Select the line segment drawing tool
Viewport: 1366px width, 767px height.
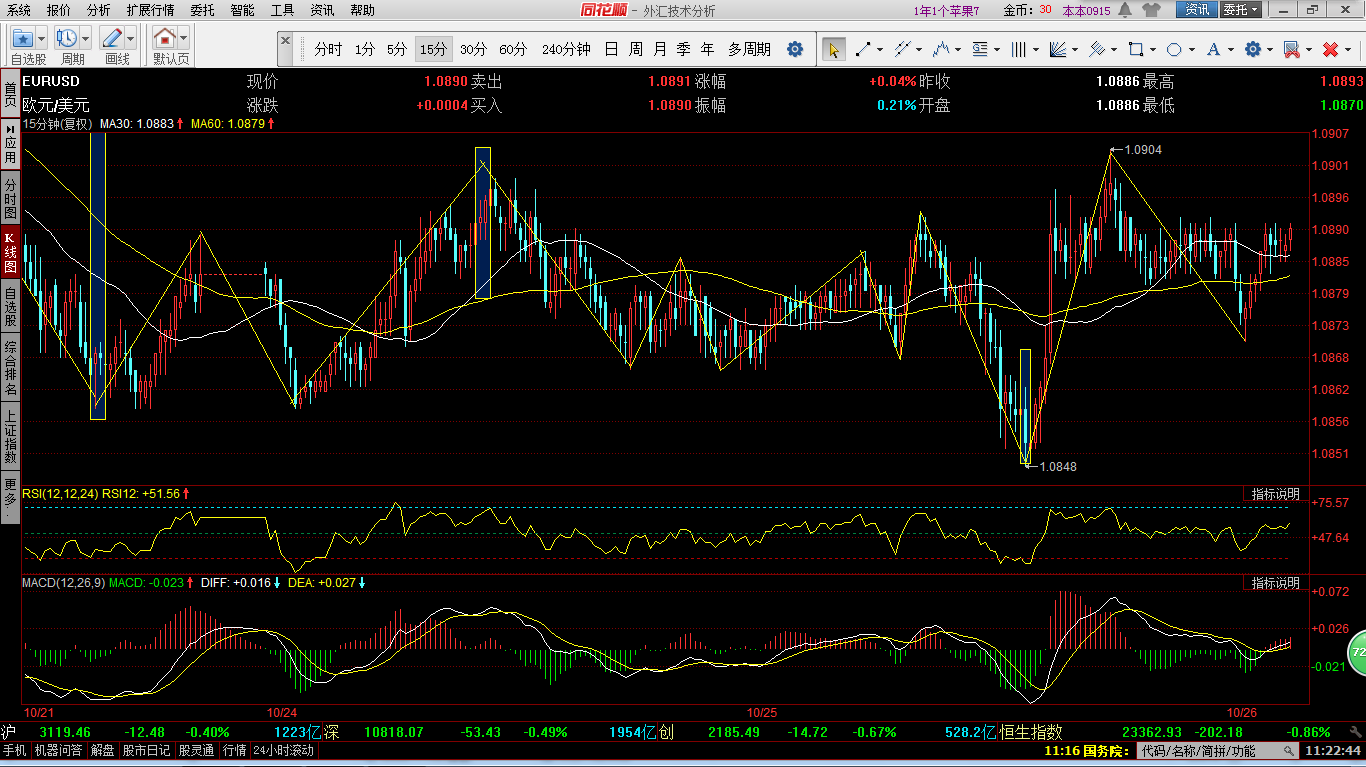(x=863, y=49)
